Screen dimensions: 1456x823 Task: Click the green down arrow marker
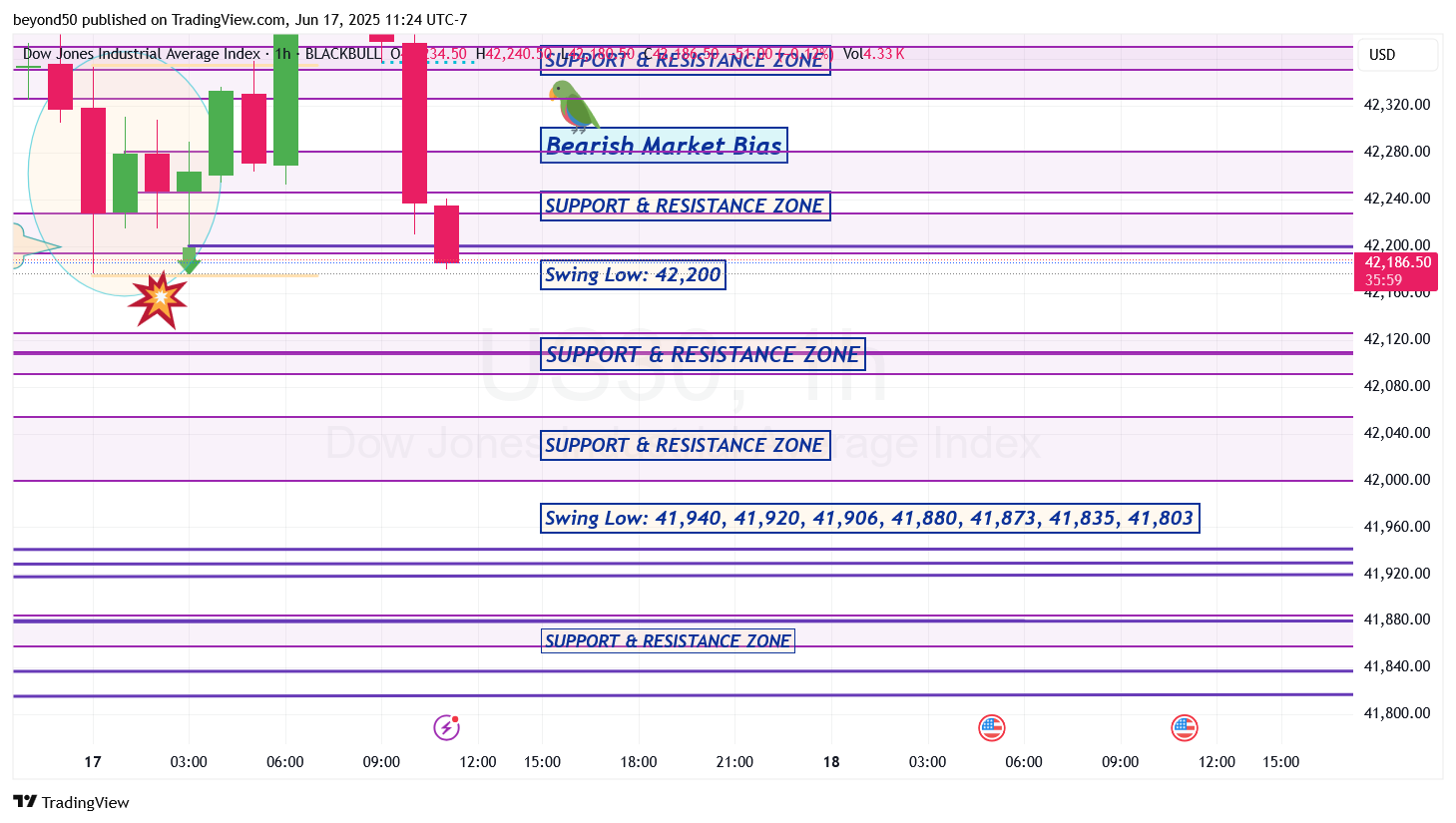pyautogui.click(x=190, y=261)
